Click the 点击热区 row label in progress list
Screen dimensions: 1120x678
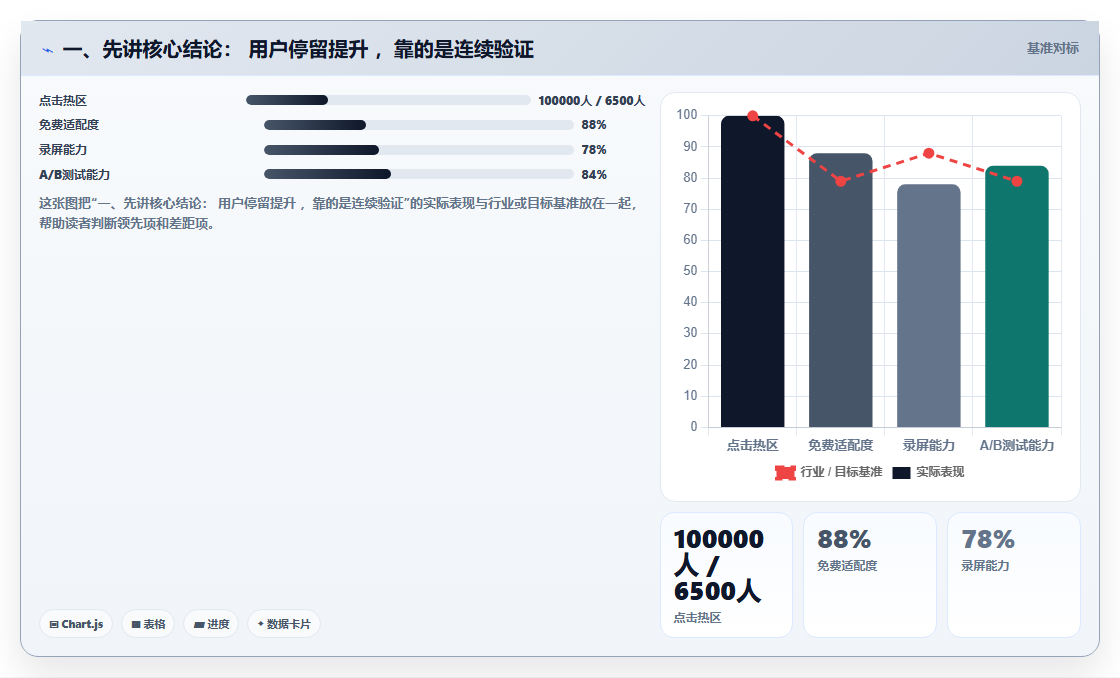tap(63, 101)
